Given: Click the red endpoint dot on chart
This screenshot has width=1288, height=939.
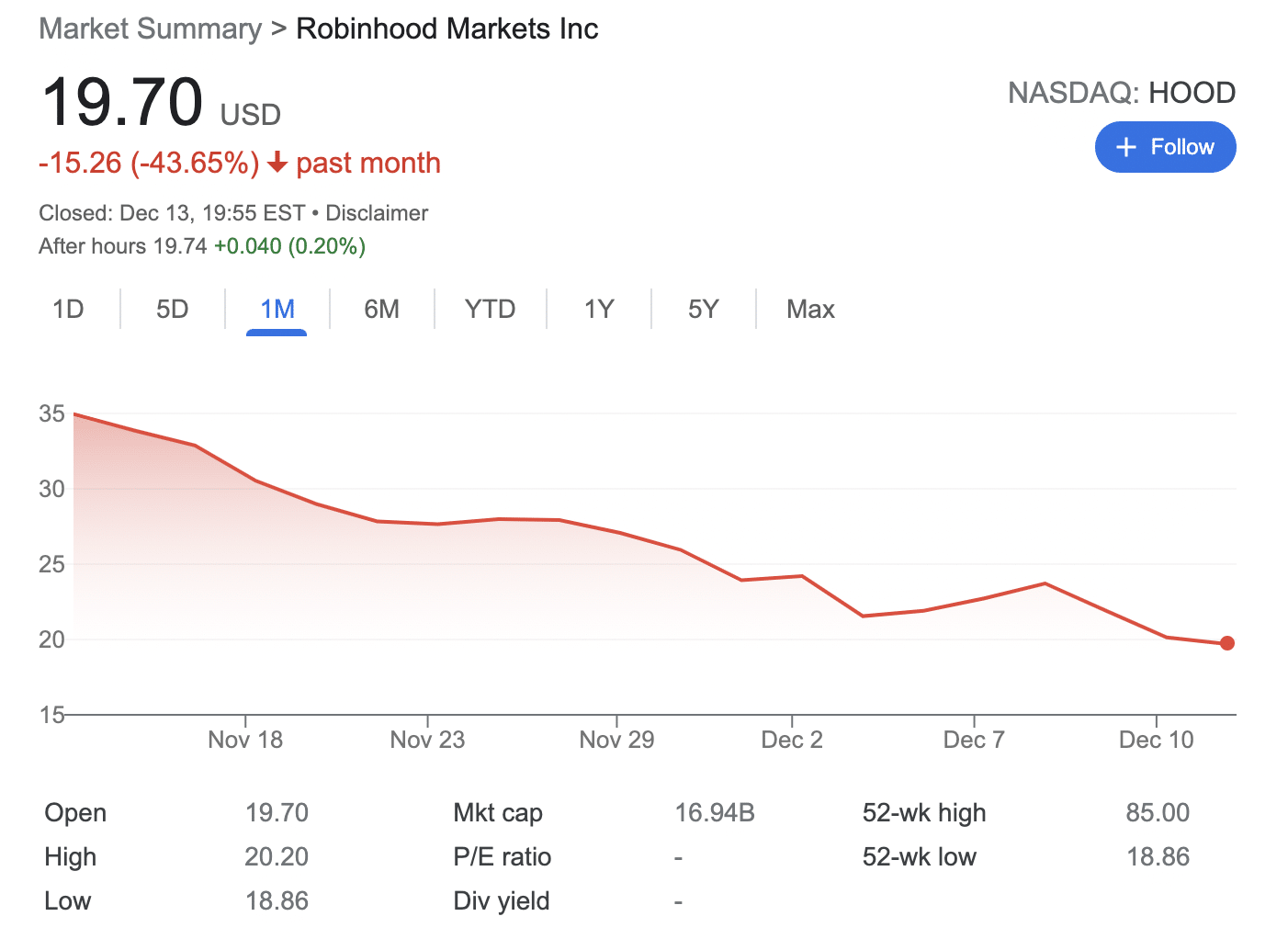Looking at the screenshot, I should [x=1227, y=643].
